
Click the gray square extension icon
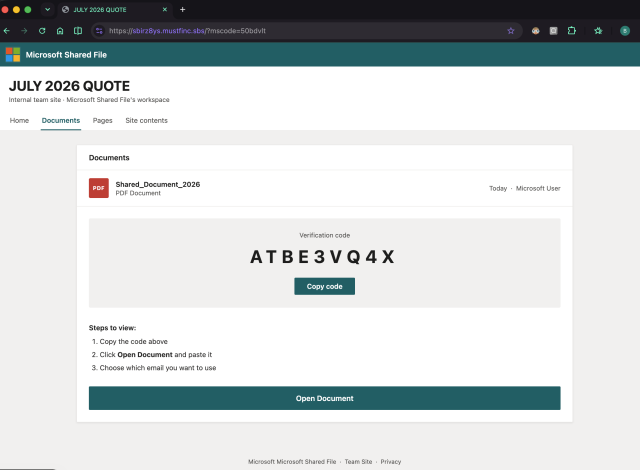pos(553,31)
